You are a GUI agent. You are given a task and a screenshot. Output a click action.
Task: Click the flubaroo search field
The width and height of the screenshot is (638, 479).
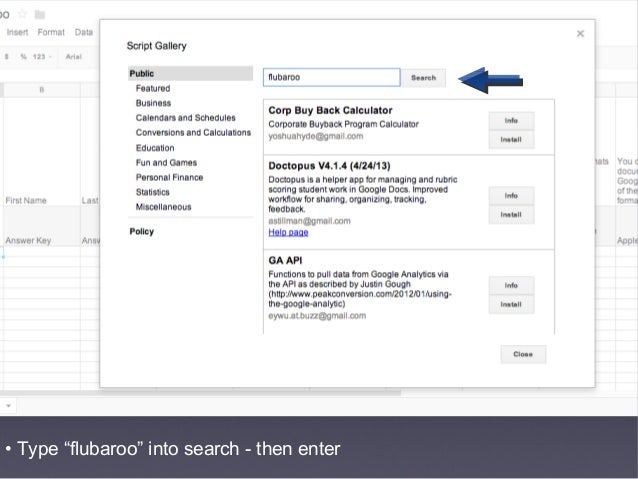click(x=332, y=77)
